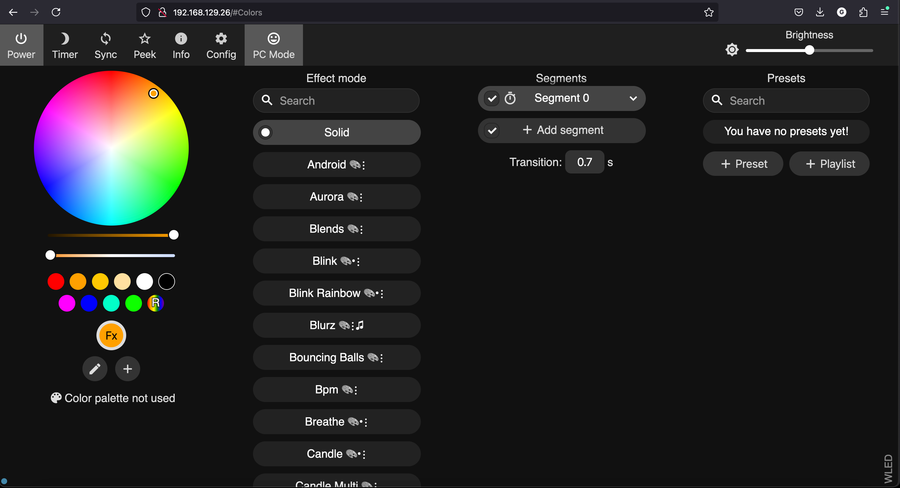Click the Add segment button
This screenshot has width=900, height=488.
562,130
